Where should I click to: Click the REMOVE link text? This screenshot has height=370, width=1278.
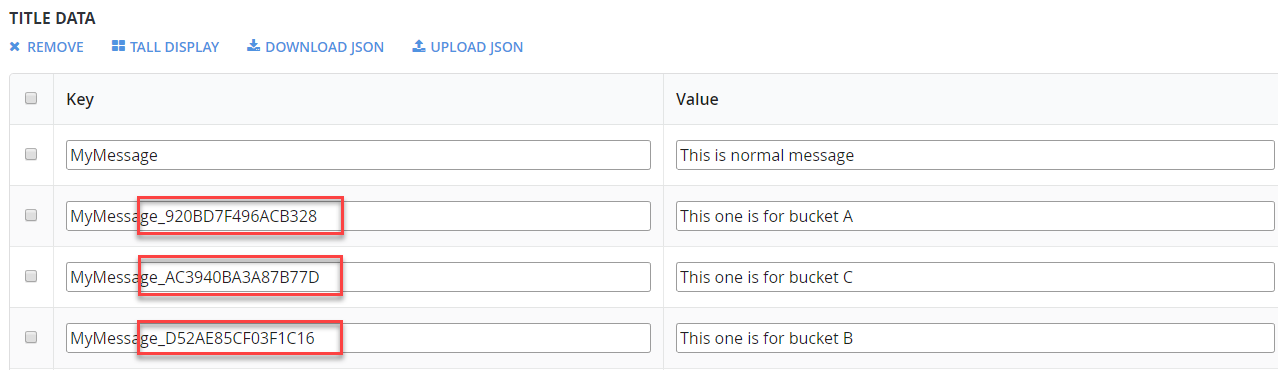[x=55, y=47]
